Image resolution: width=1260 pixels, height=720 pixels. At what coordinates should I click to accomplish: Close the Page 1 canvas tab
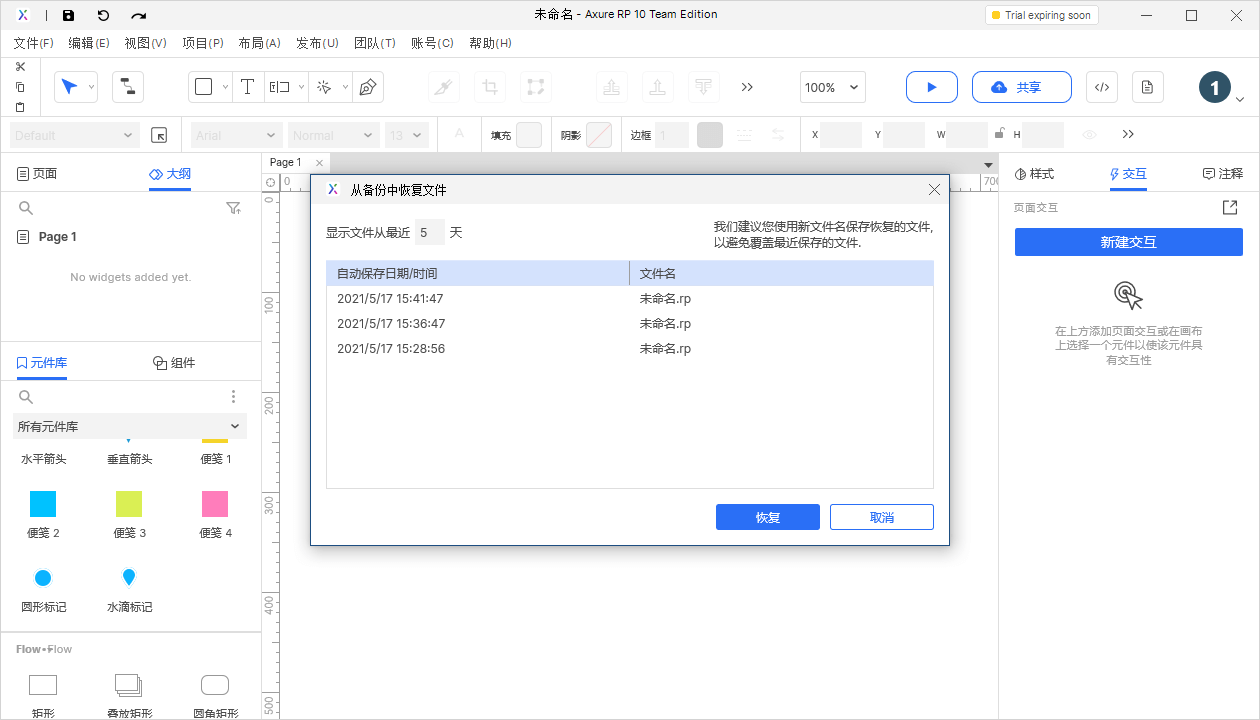coord(319,163)
